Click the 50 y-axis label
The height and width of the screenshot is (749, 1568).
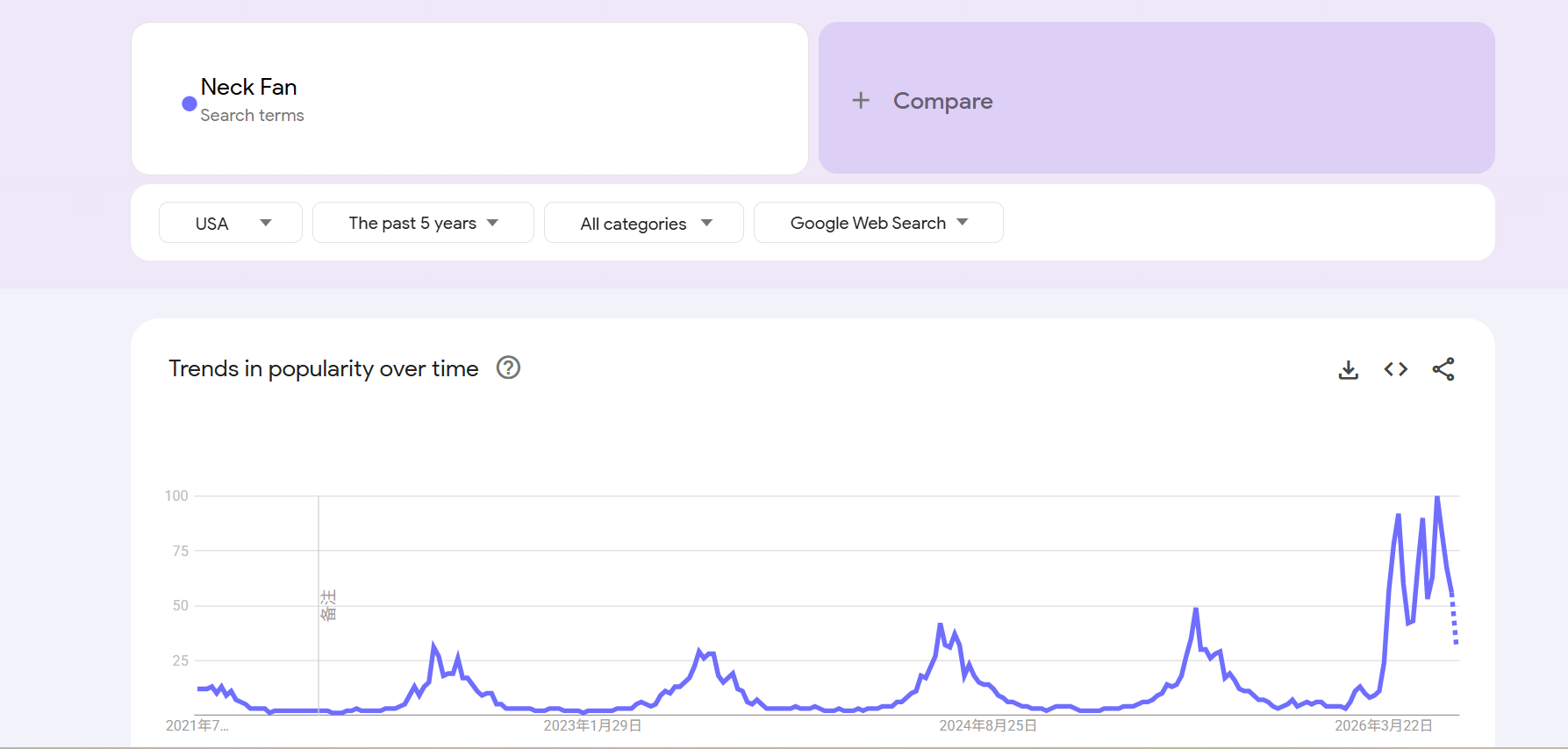coord(180,605)
